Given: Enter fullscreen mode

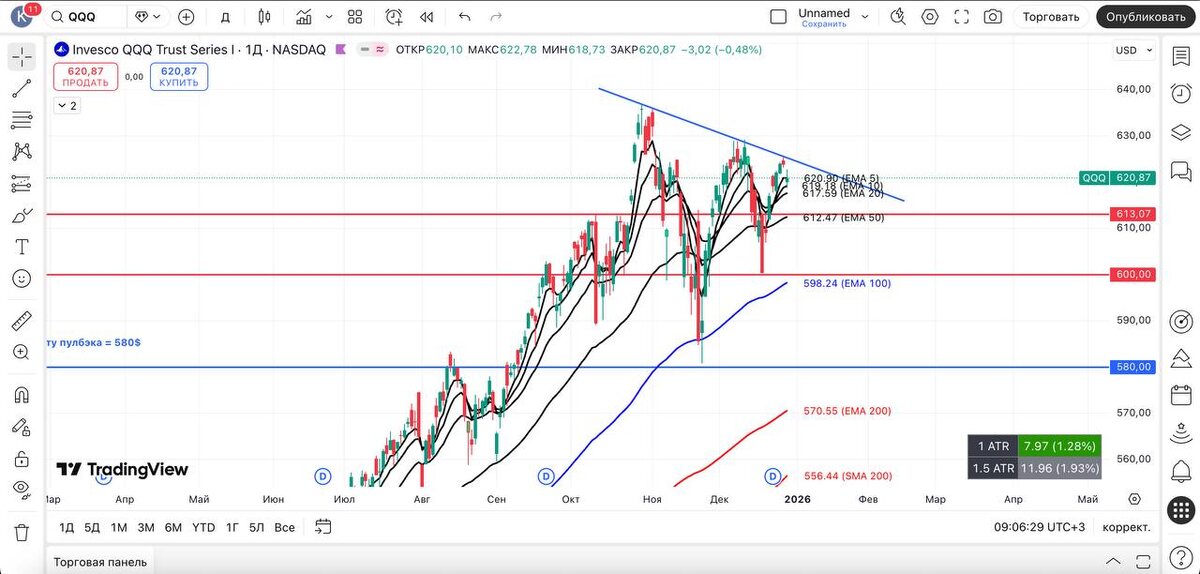Looking at the screenshot, I should (x=961, y=17).
